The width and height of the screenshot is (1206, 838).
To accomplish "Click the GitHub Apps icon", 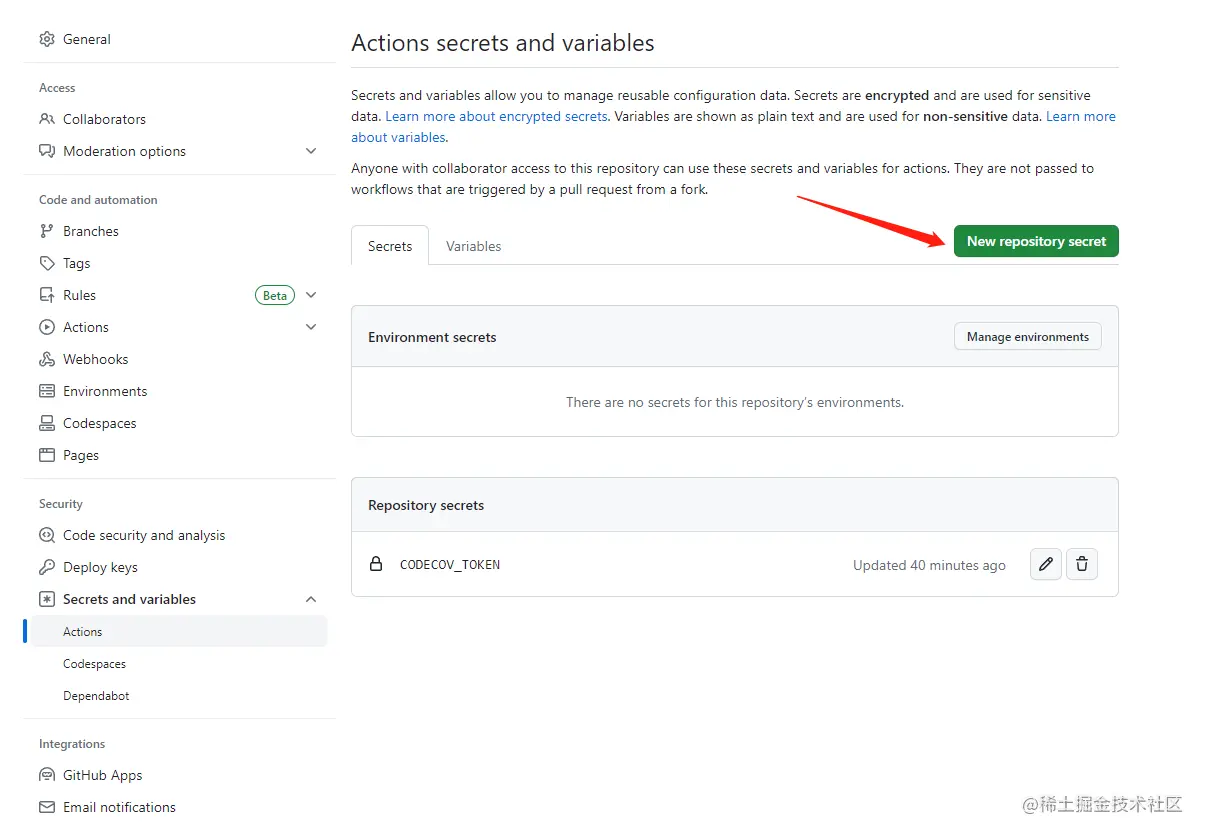I will 47,775.
